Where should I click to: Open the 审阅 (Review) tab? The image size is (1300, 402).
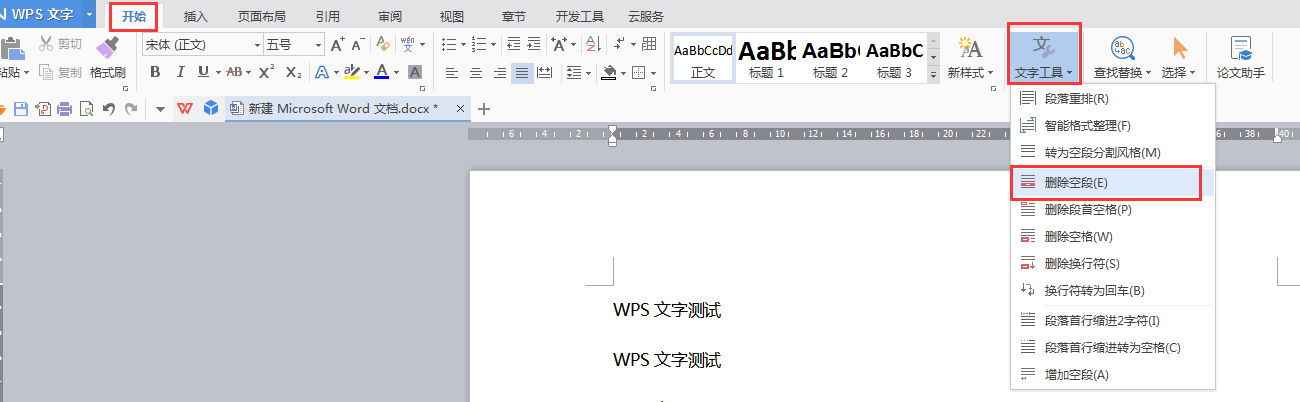tap(391, 16)
